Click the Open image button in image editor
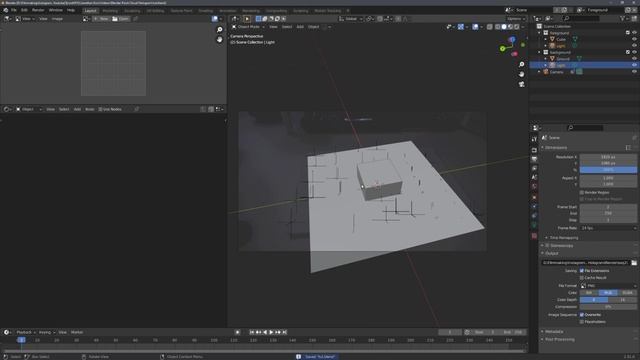The image size is (640, 360). [x=121, y=19]
